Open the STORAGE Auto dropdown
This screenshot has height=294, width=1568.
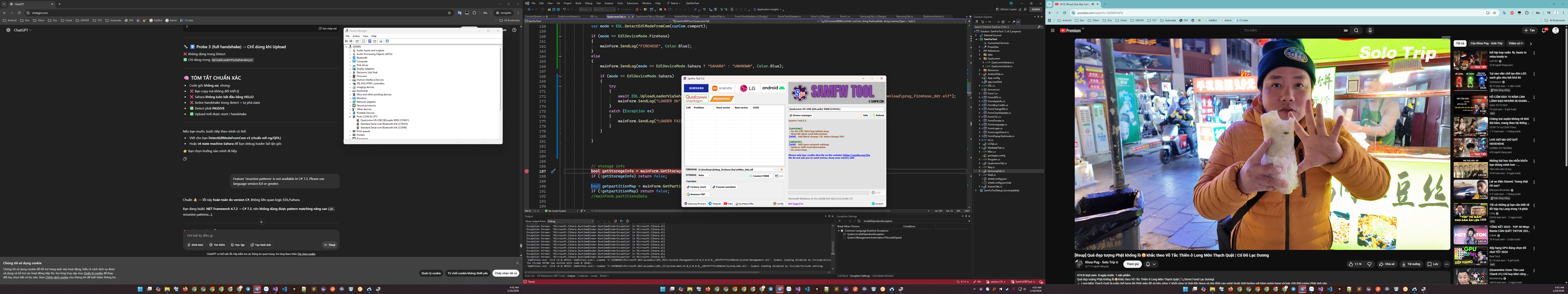pos(704,175)
